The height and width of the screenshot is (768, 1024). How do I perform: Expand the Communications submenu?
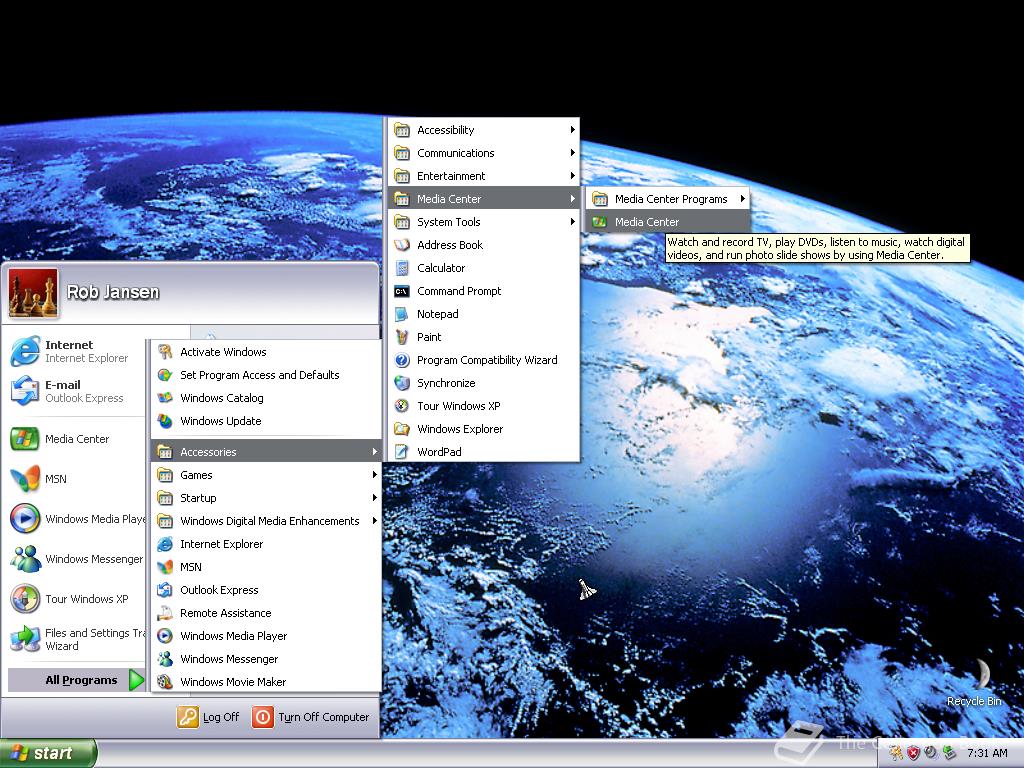click(x=484, y=153)
